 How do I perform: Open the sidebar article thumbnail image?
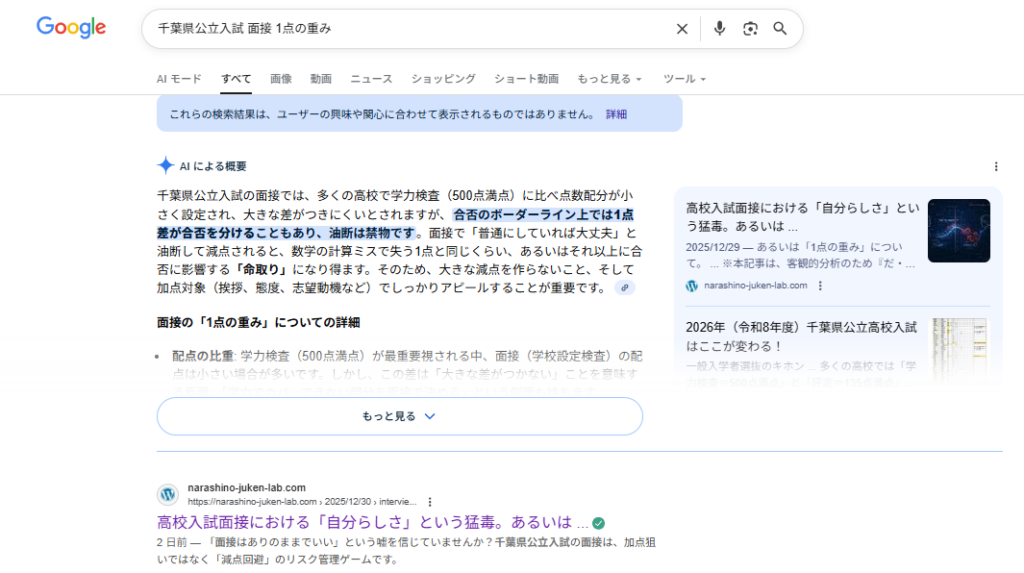[x=958, y=231]
